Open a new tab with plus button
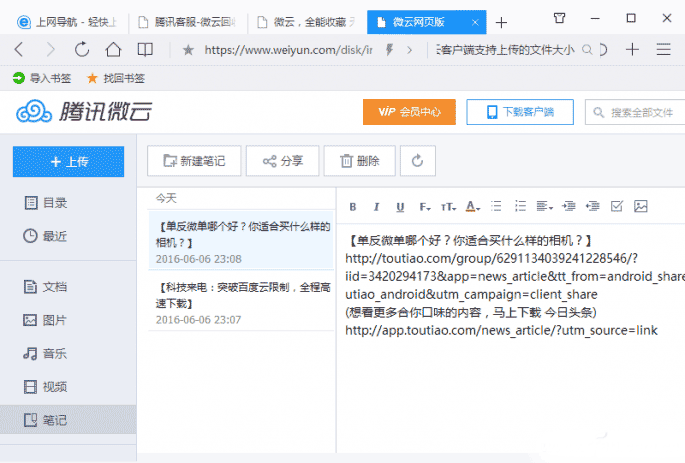685x463 pixels. (502, 22)
